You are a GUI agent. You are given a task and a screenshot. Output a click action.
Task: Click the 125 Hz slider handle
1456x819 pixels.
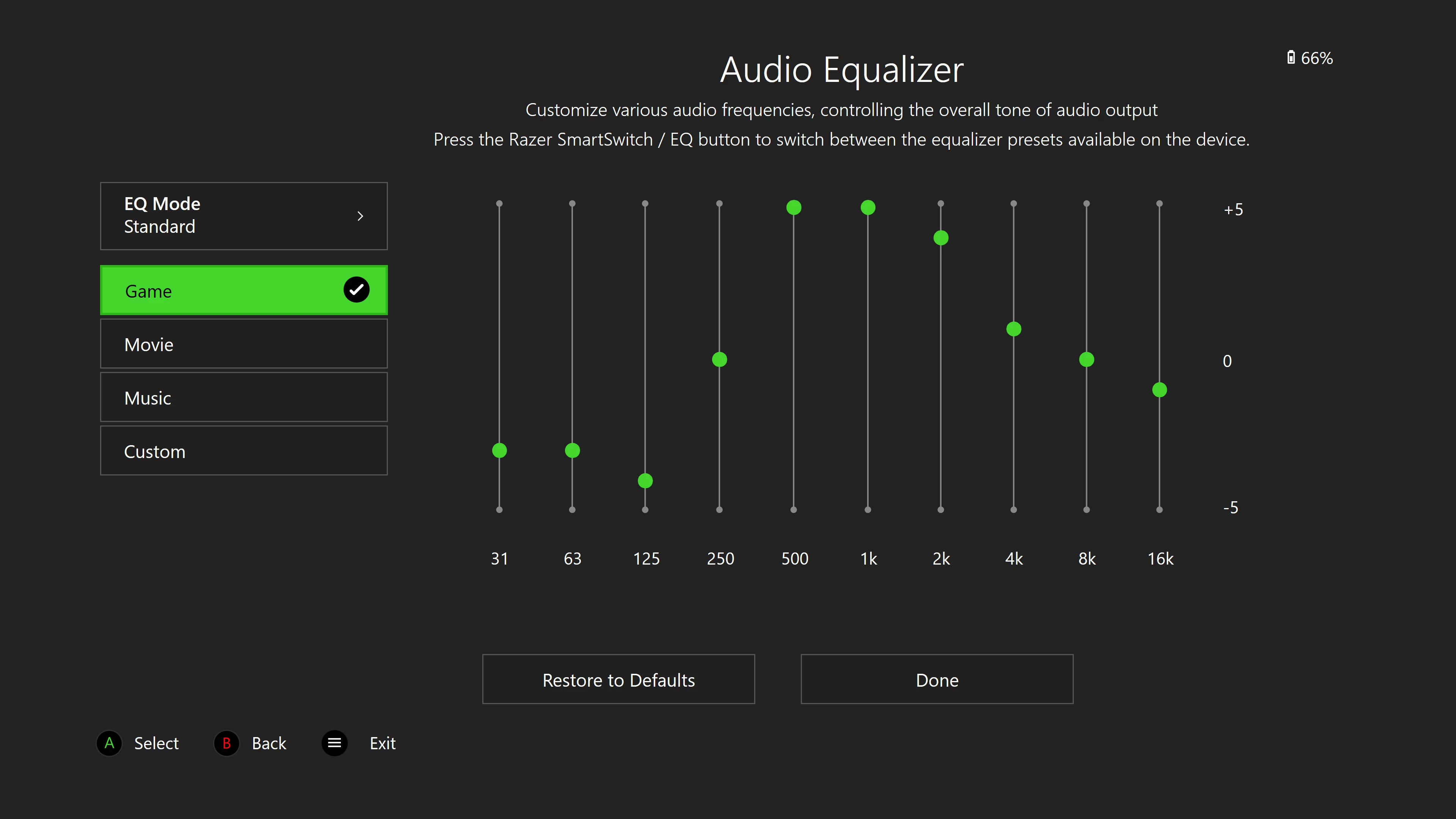(x=645, y=481)
